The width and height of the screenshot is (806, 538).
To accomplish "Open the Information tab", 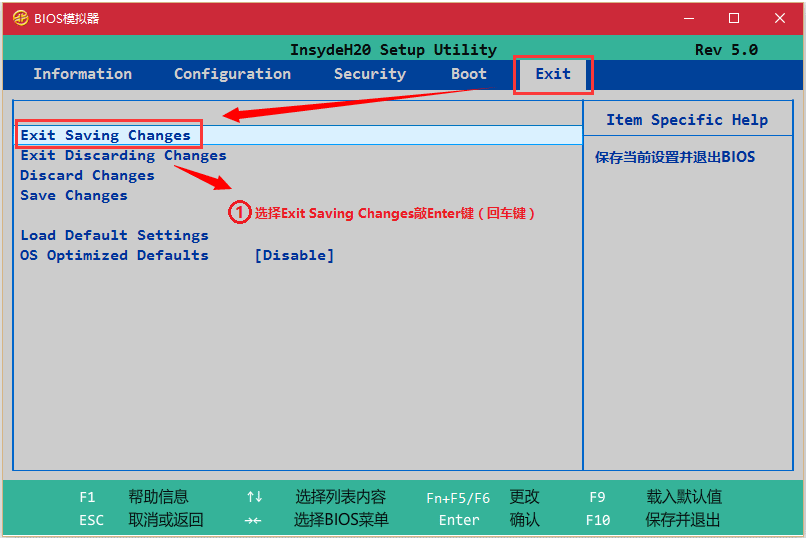I will (82, 74).
